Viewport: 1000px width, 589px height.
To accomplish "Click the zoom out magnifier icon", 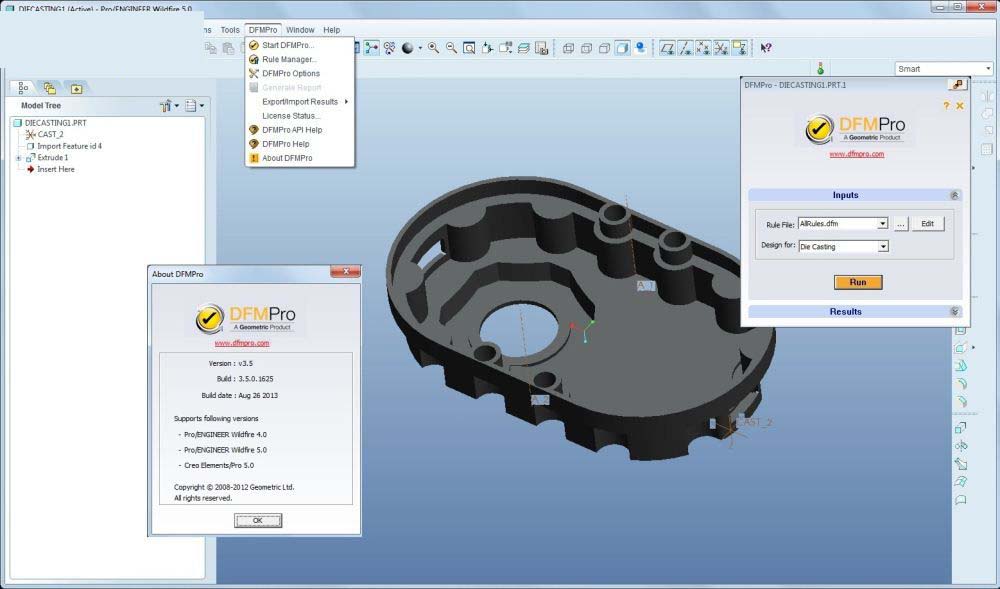I will point(451,47).
